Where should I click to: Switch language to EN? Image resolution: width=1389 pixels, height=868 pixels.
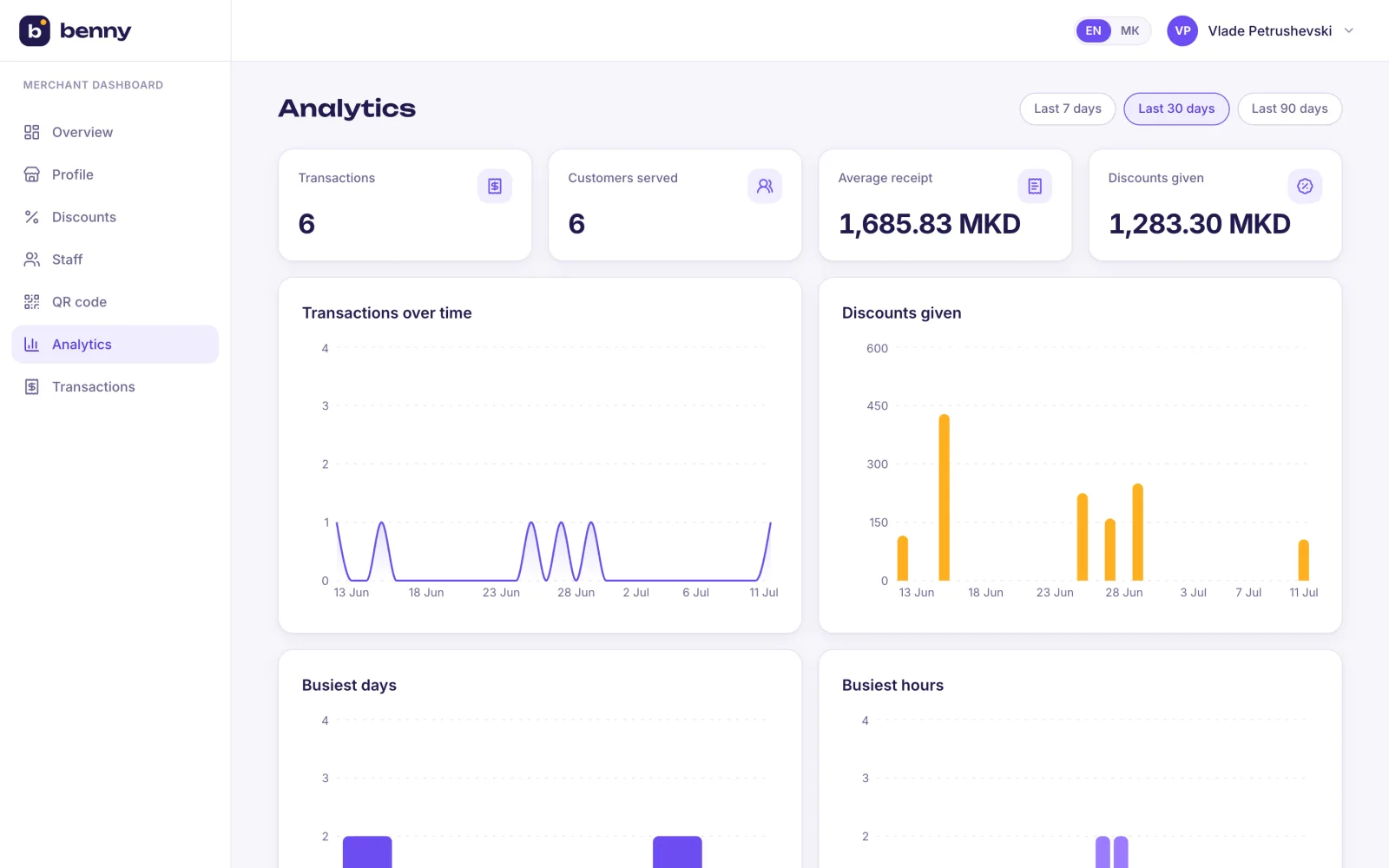1094,30
